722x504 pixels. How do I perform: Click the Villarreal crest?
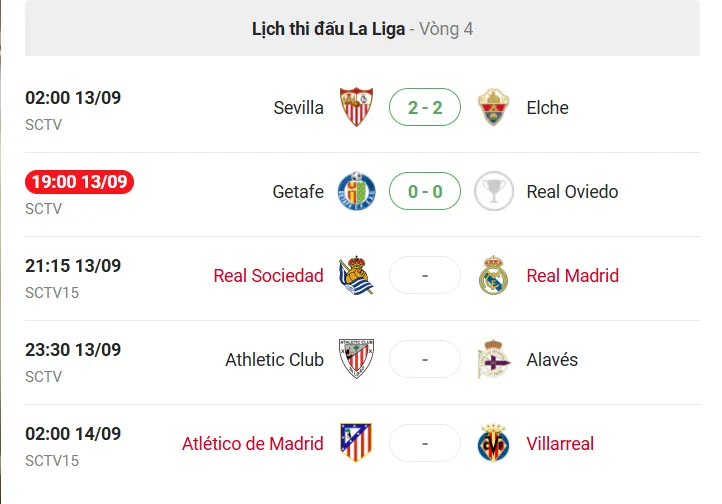click(493, 443)
